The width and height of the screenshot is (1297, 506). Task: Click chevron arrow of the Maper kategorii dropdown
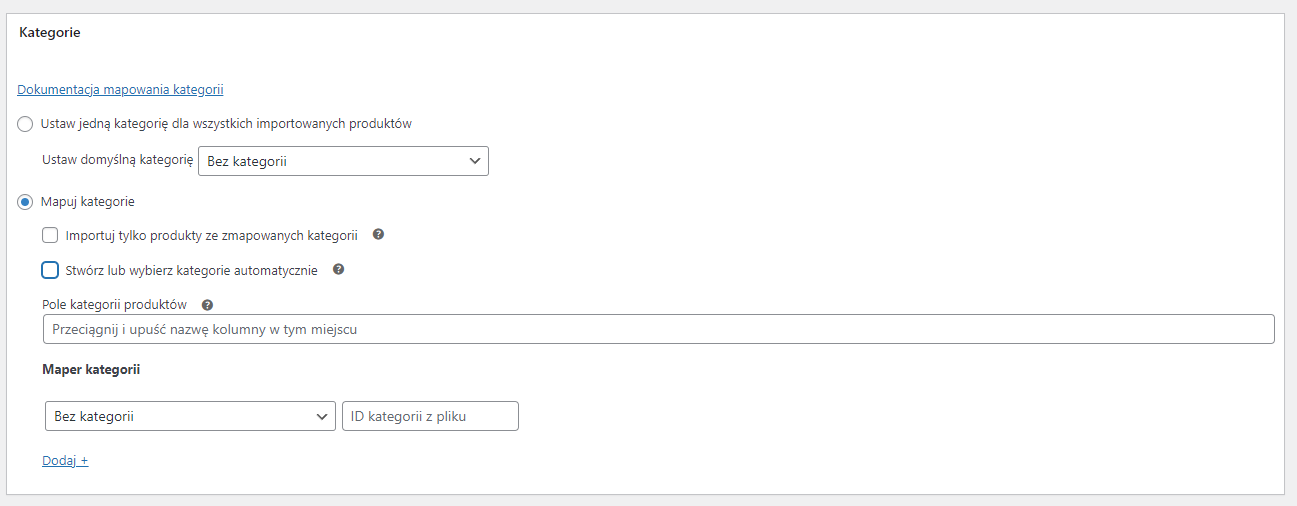[321, 416]
